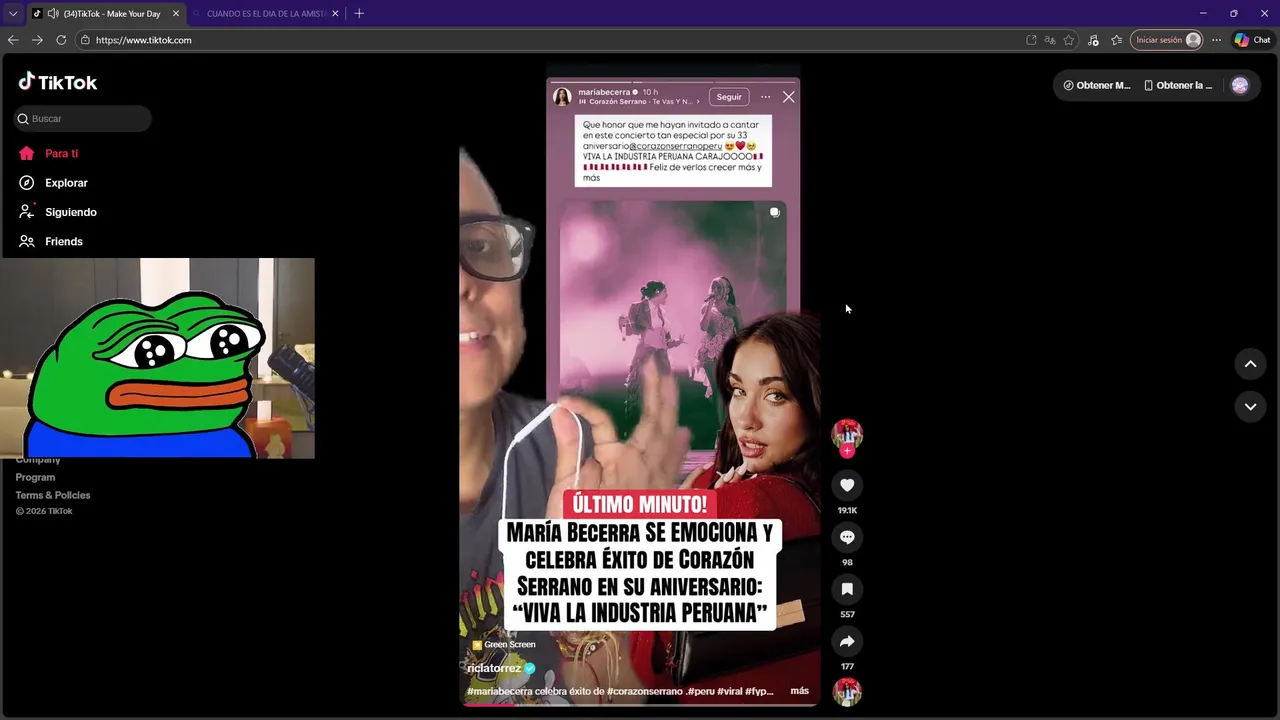Follow creator with red plus badge
Viewport: 1280px width, 720px height.
(847, 451)
